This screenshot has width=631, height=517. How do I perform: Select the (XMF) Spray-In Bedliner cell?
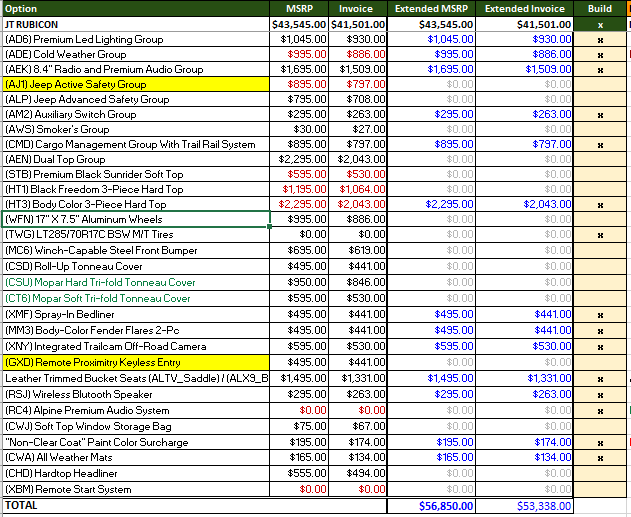(x=136, y=314)
